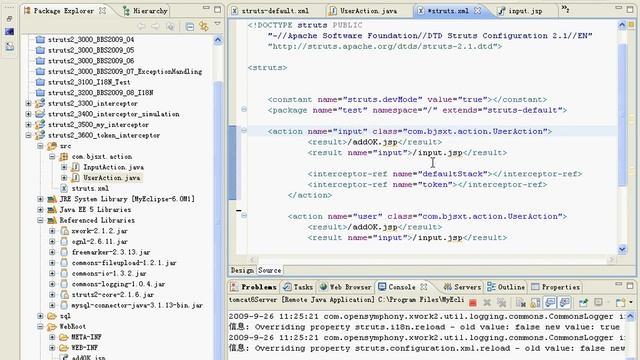Switch to the Hierarchy tab

coord(145,11)
